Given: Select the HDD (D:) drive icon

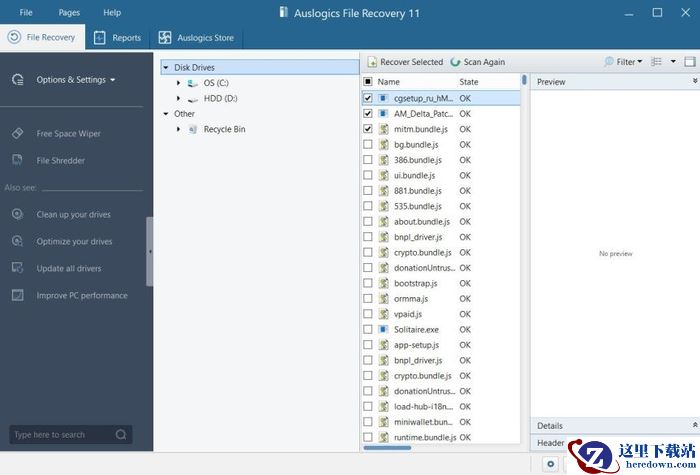Looking at the screenshot, I should (192, 99).
